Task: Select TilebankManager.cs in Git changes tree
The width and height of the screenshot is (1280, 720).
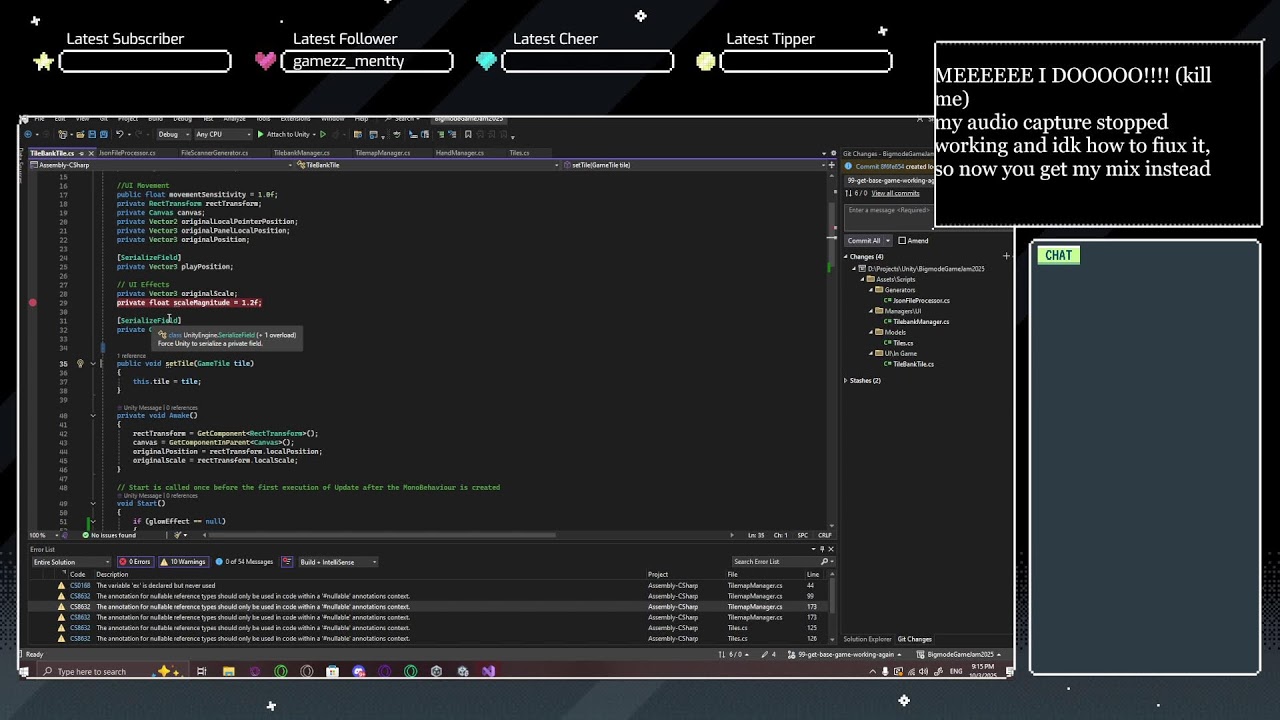Action: (921, 322)
